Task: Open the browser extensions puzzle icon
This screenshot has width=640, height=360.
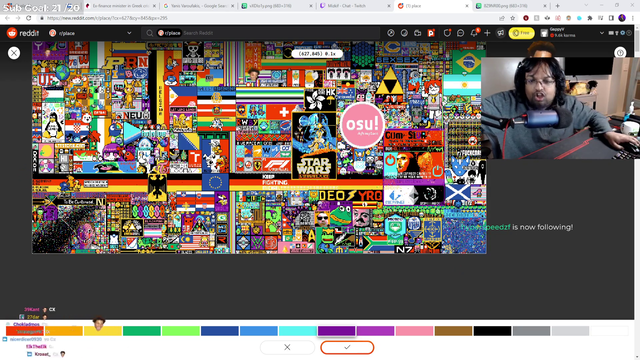Action: pos(590,18)
